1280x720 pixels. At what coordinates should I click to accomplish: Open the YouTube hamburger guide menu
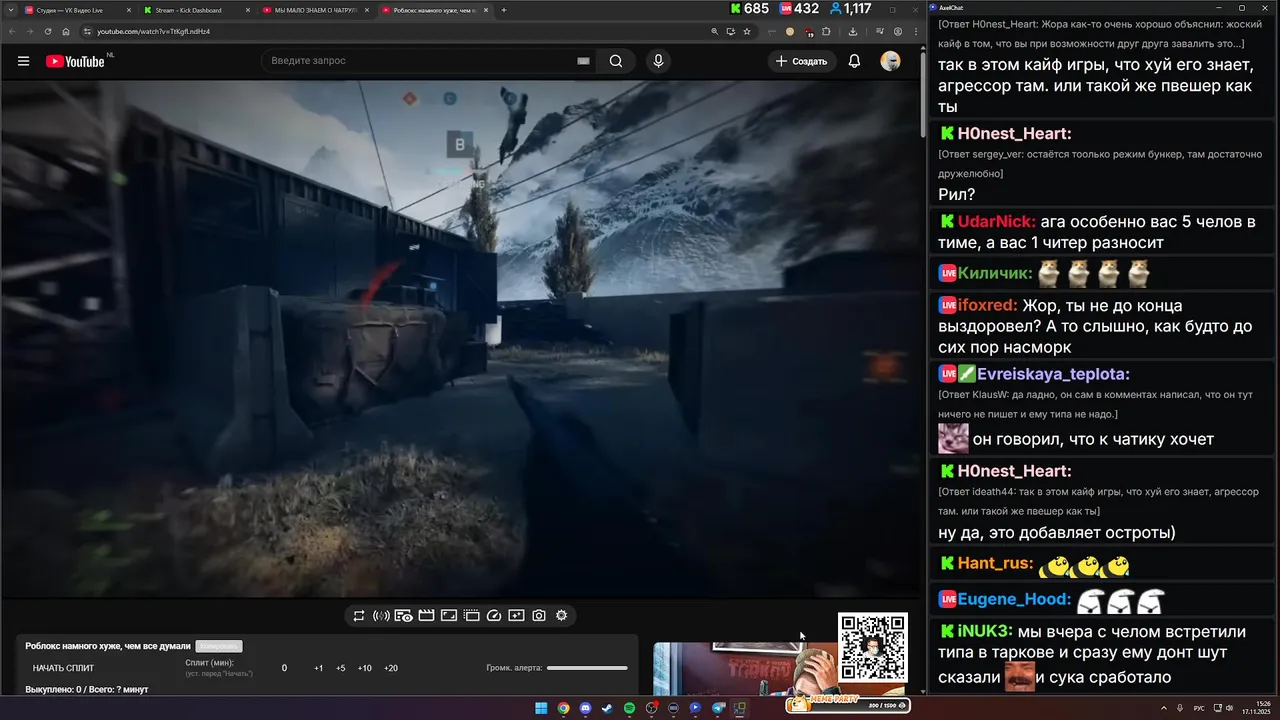[23, 61]
